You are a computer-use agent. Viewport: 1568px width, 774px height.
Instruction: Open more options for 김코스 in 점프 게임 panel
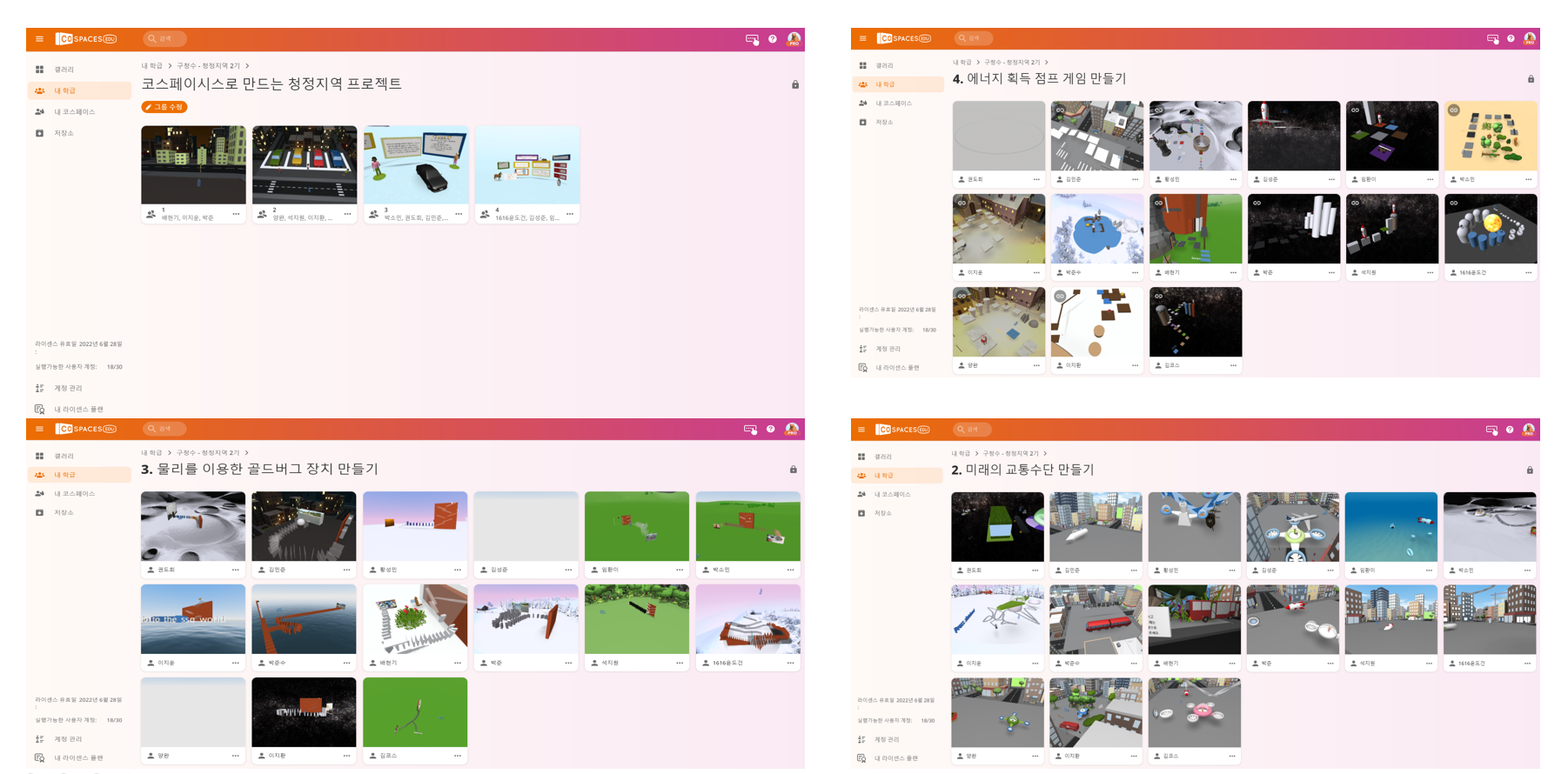1233,365
